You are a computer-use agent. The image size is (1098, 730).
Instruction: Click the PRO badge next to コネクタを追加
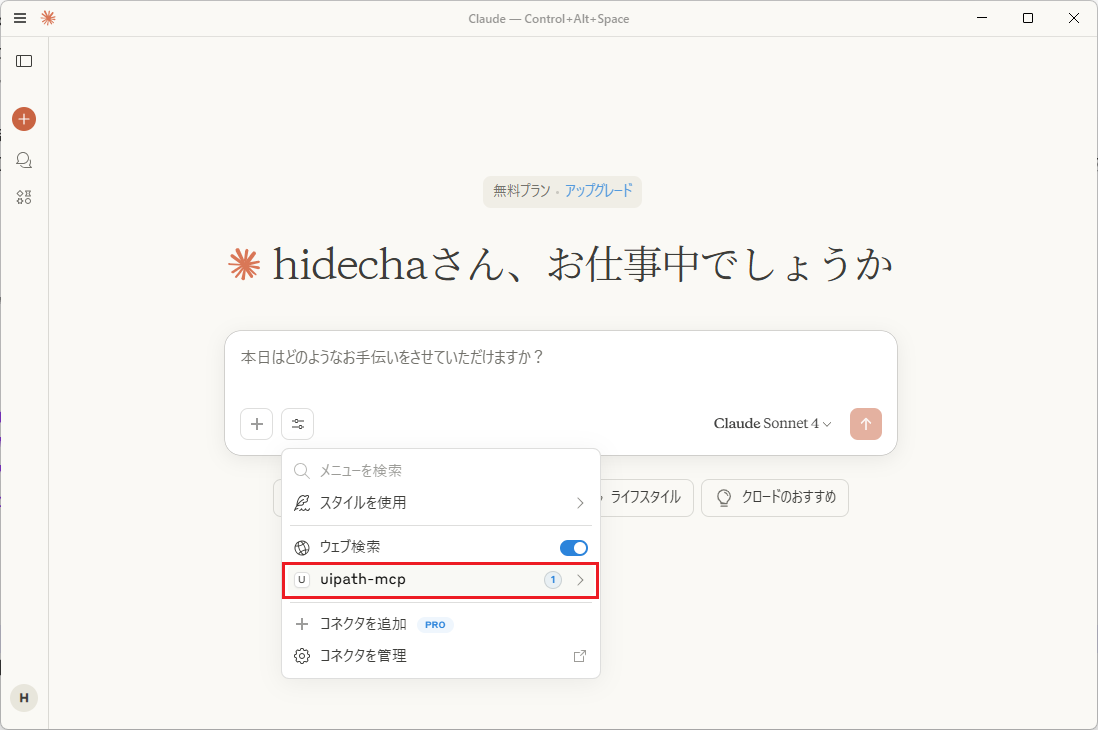435,625
